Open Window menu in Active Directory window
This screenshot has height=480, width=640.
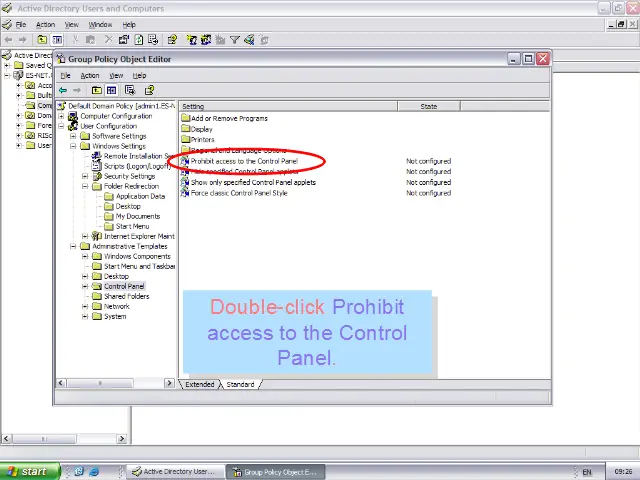100,25
